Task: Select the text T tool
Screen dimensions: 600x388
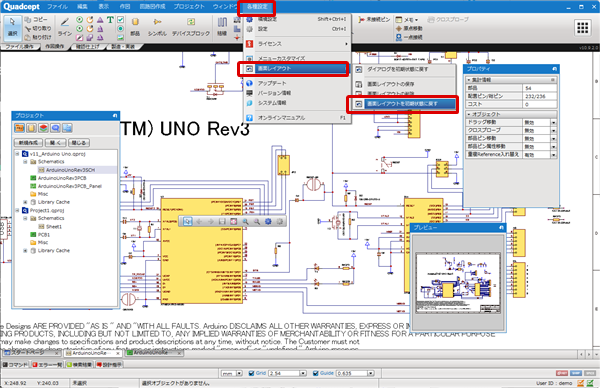Action: pos(110,20)
